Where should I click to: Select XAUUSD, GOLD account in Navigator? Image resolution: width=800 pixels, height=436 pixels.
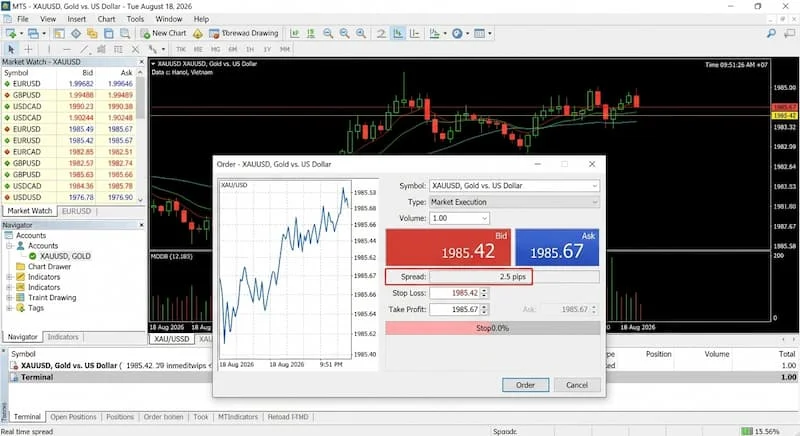coord(60,256)
